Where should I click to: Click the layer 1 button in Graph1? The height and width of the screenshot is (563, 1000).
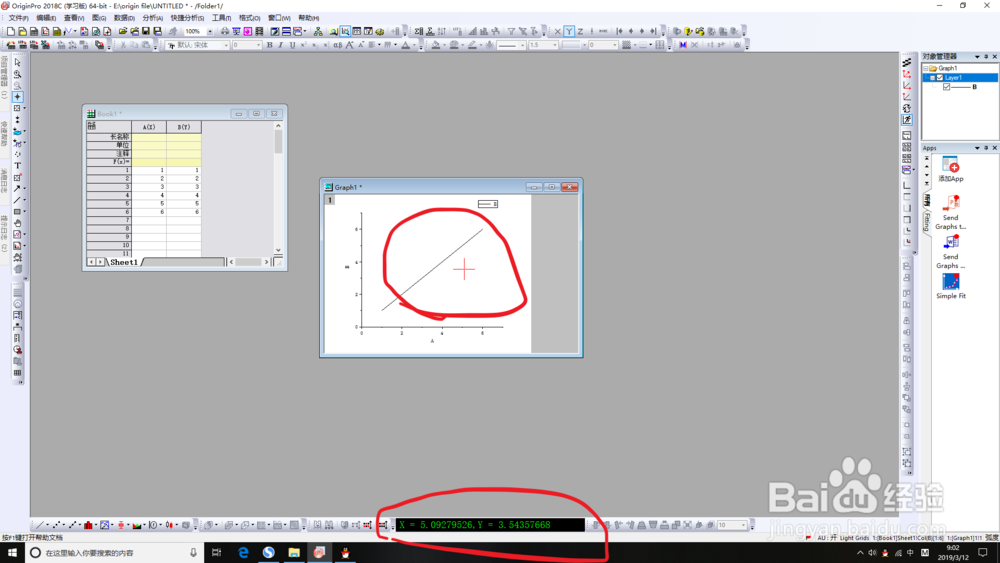(x=330, y=200)
